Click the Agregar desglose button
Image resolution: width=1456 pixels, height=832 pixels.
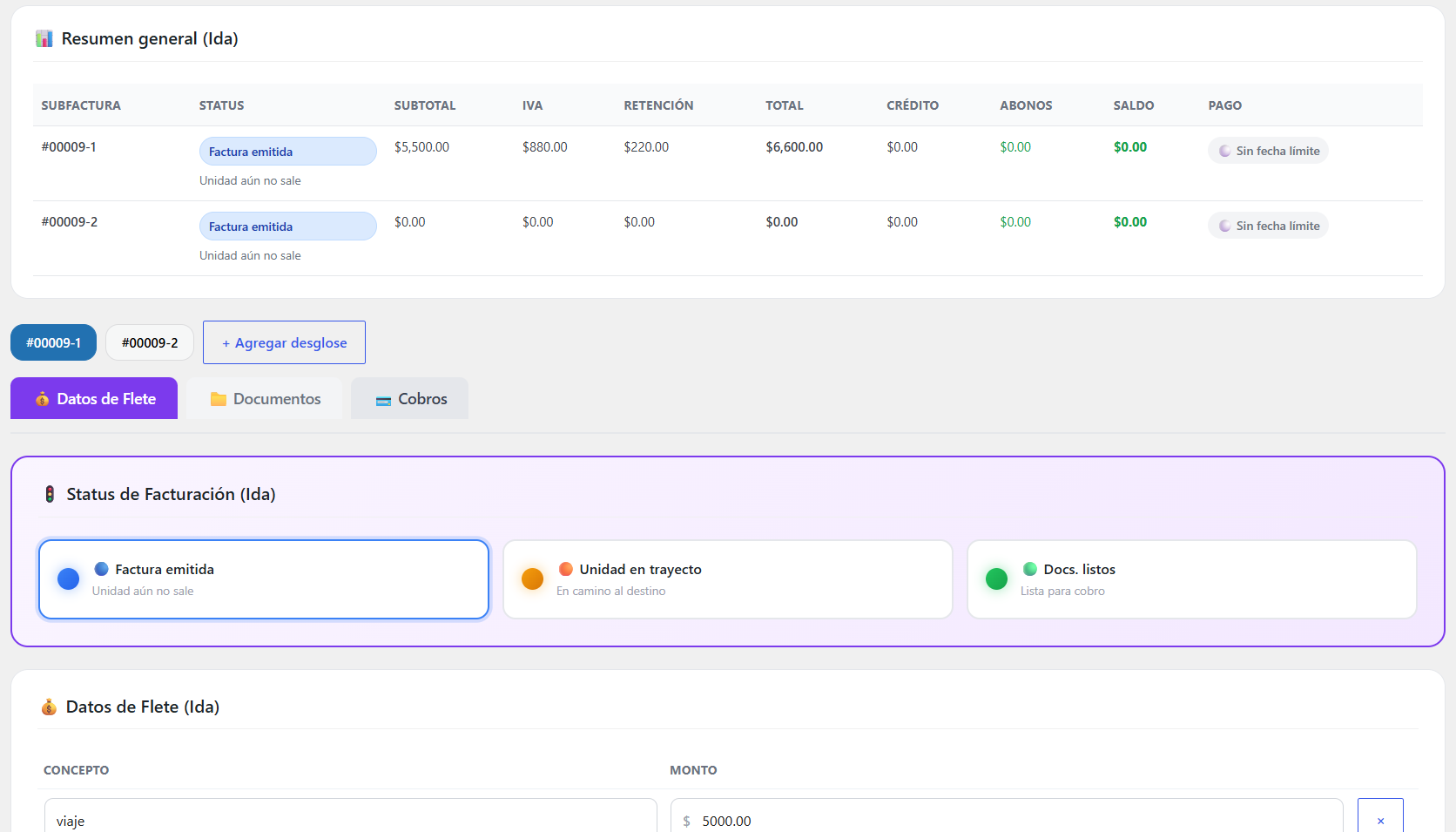pyautogui.click(x=284, y=342)
